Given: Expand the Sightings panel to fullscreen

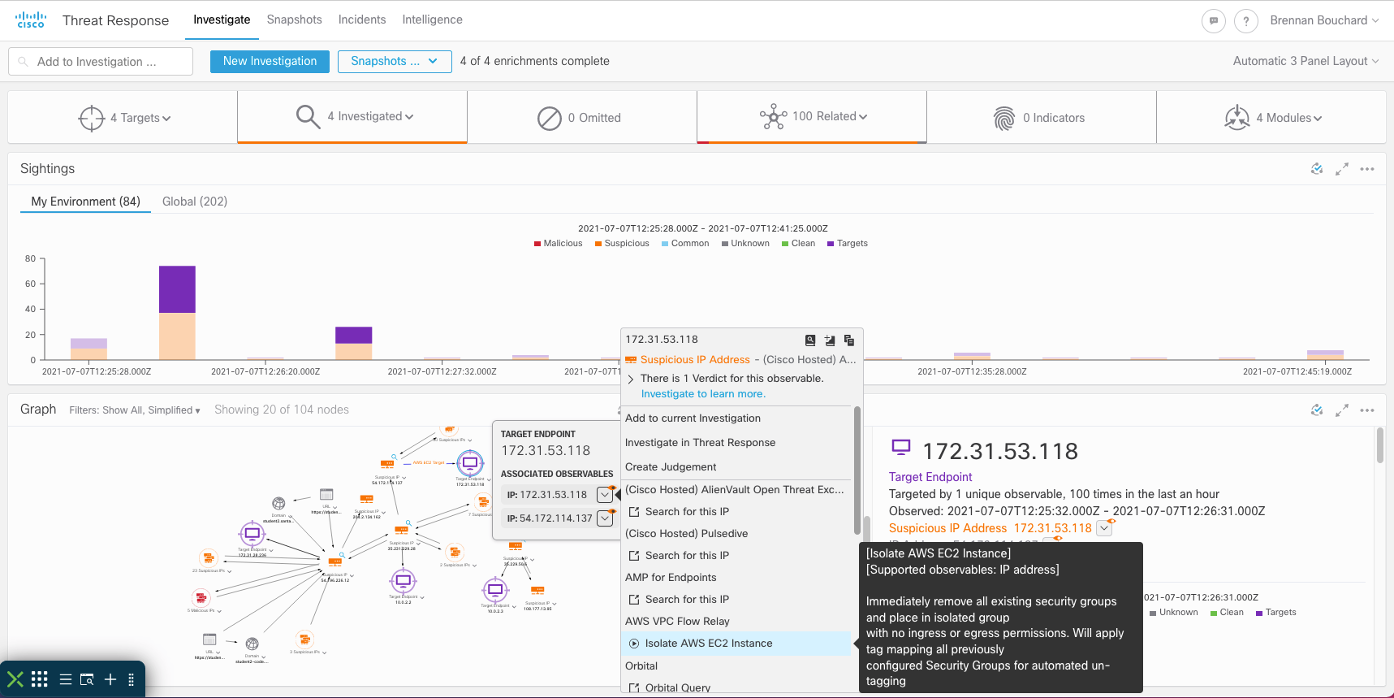Looking at the screenshot, I should 1342,168.
